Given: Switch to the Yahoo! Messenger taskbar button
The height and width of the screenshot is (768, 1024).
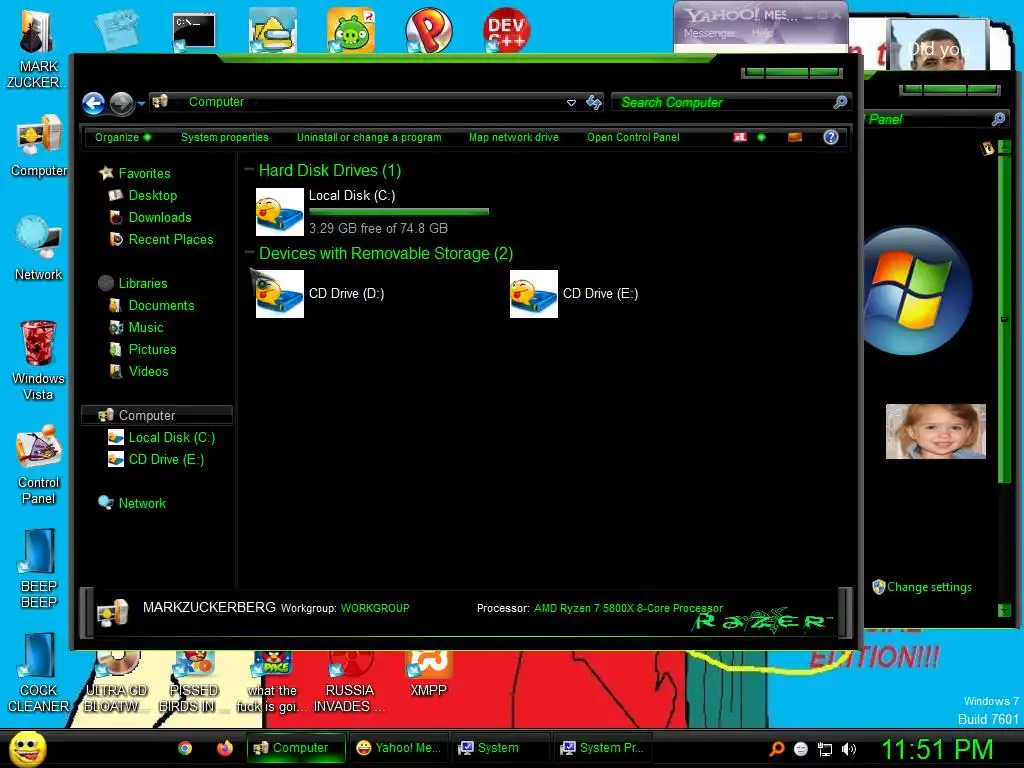Looking at the screenshot, I should pyautogui.click(x=400, y=748).
